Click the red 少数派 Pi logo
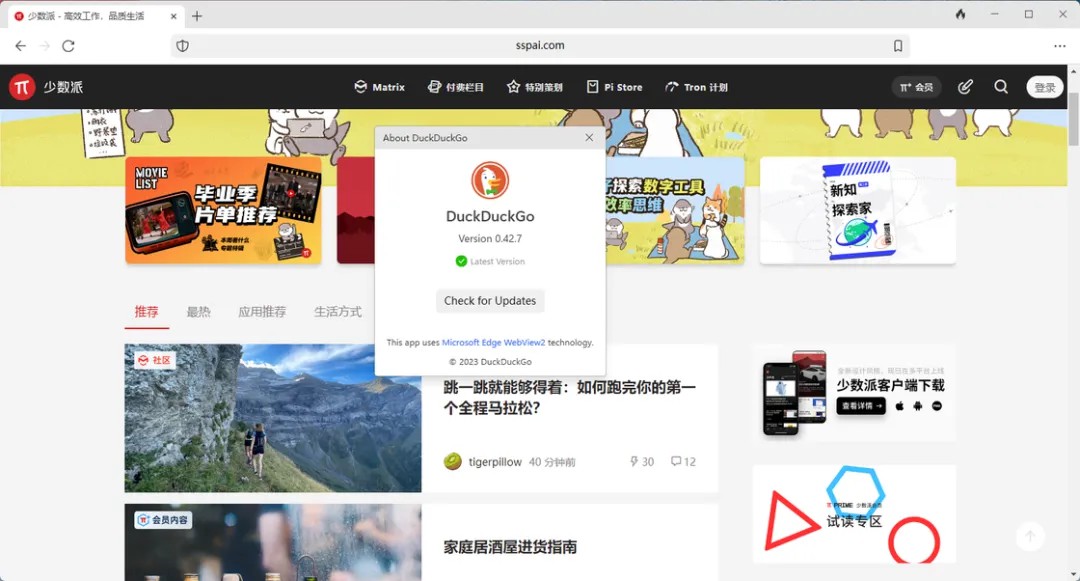The image size is (1080, 581). [22, 87]
